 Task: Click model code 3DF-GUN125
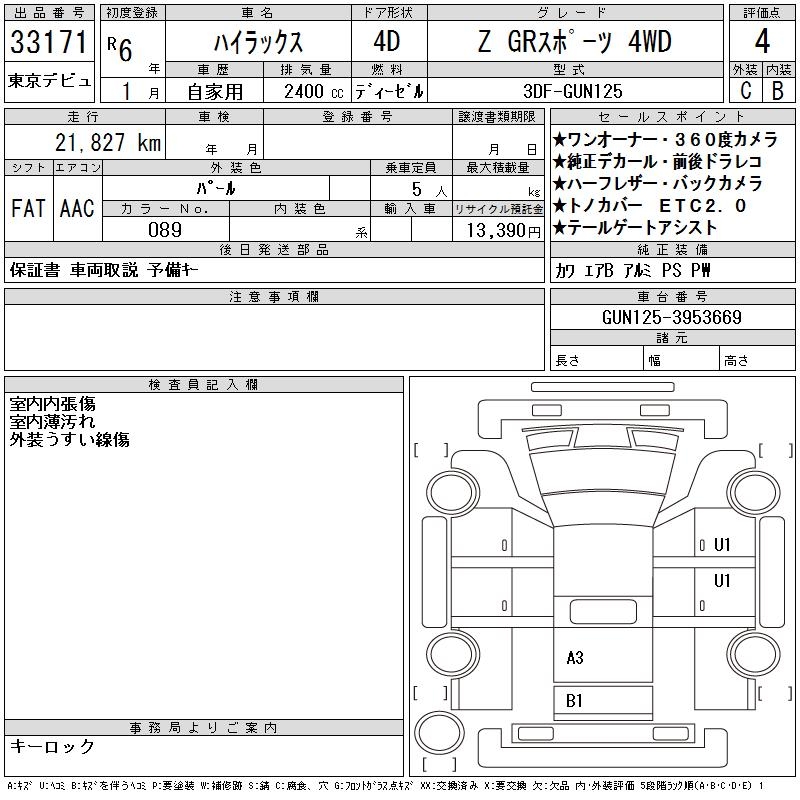pyautogui.click(x=573, y=91)
